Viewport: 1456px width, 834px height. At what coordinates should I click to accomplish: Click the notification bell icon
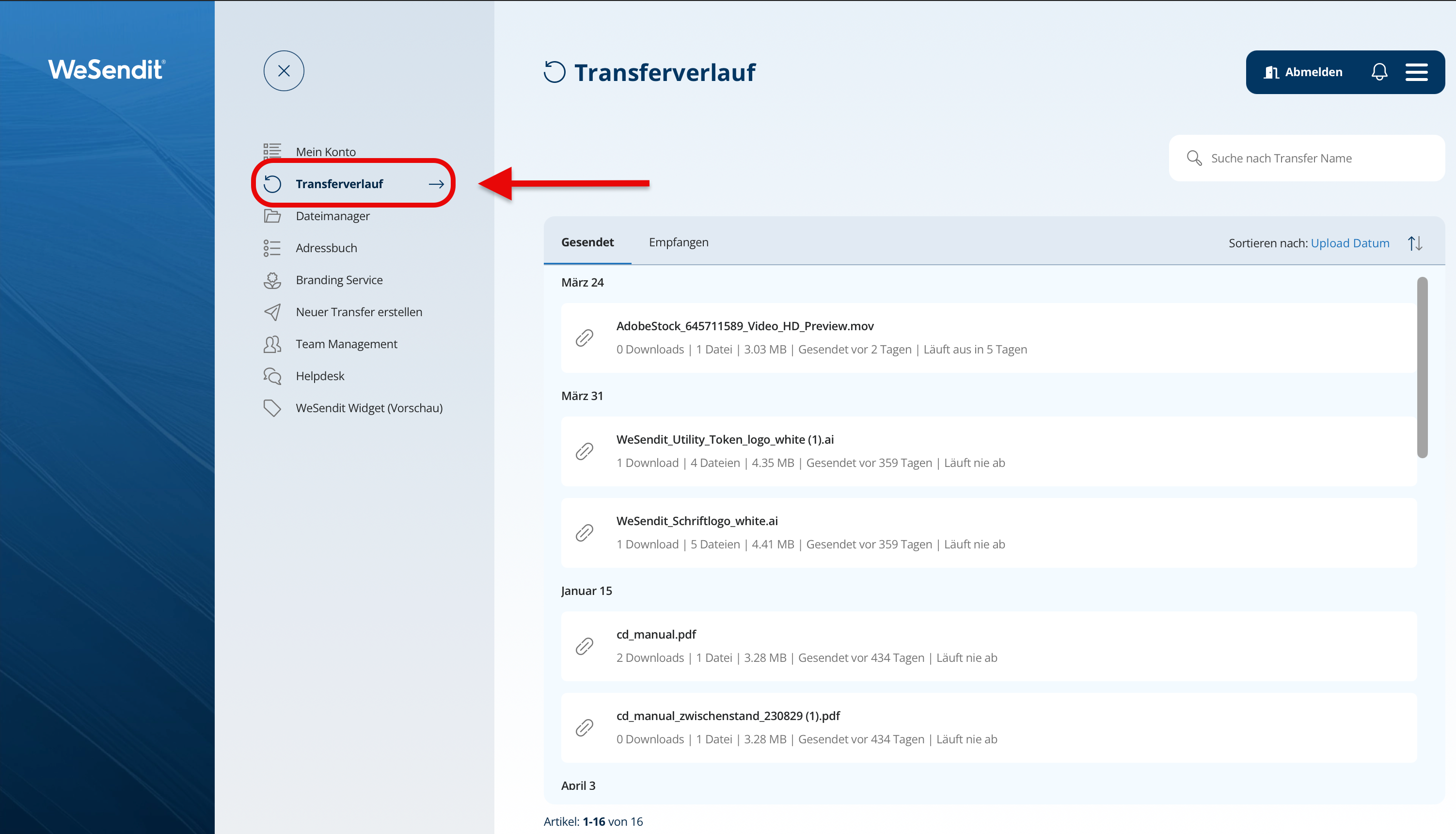click(x=1379, y=72)
